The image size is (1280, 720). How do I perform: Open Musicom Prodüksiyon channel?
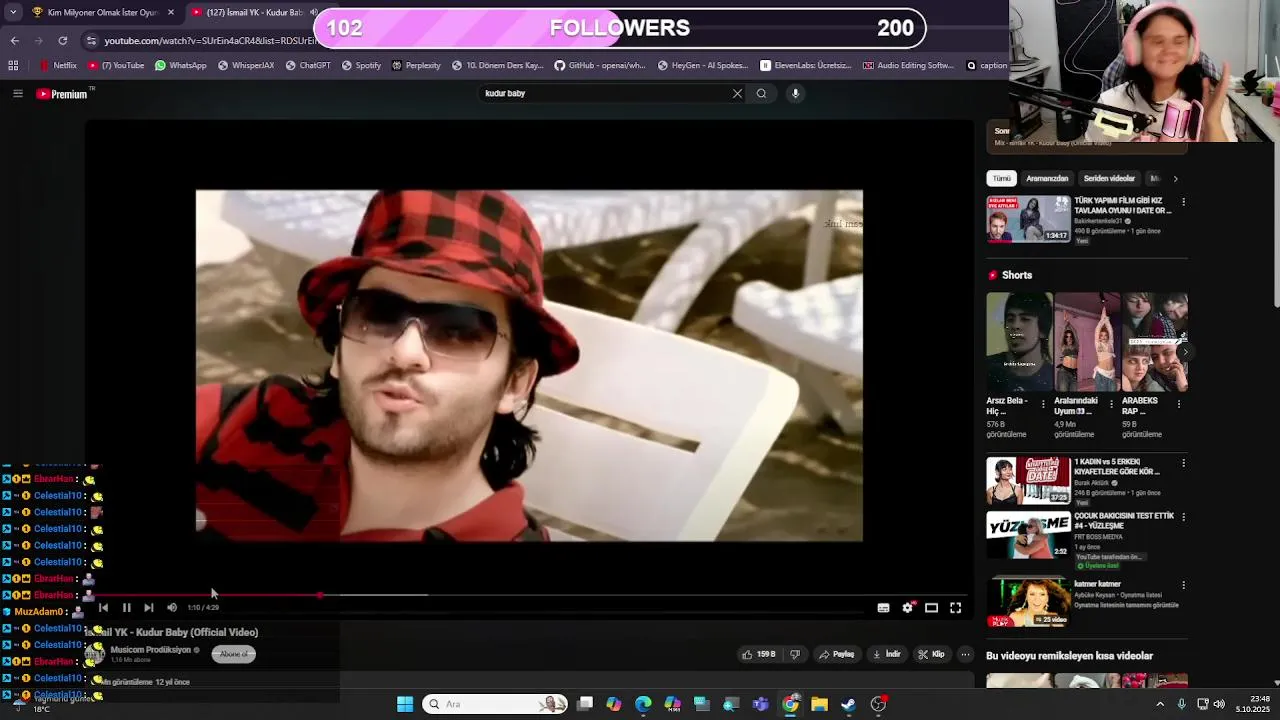pyautogui.click(x=150, y=650)
